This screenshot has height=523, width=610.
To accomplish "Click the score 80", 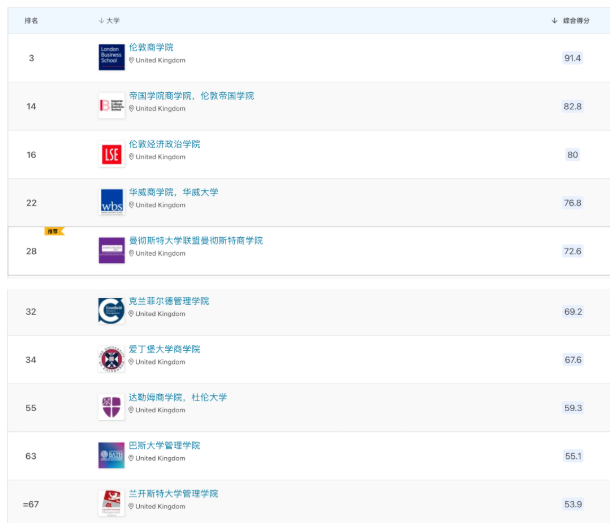I will click(572, 154).
